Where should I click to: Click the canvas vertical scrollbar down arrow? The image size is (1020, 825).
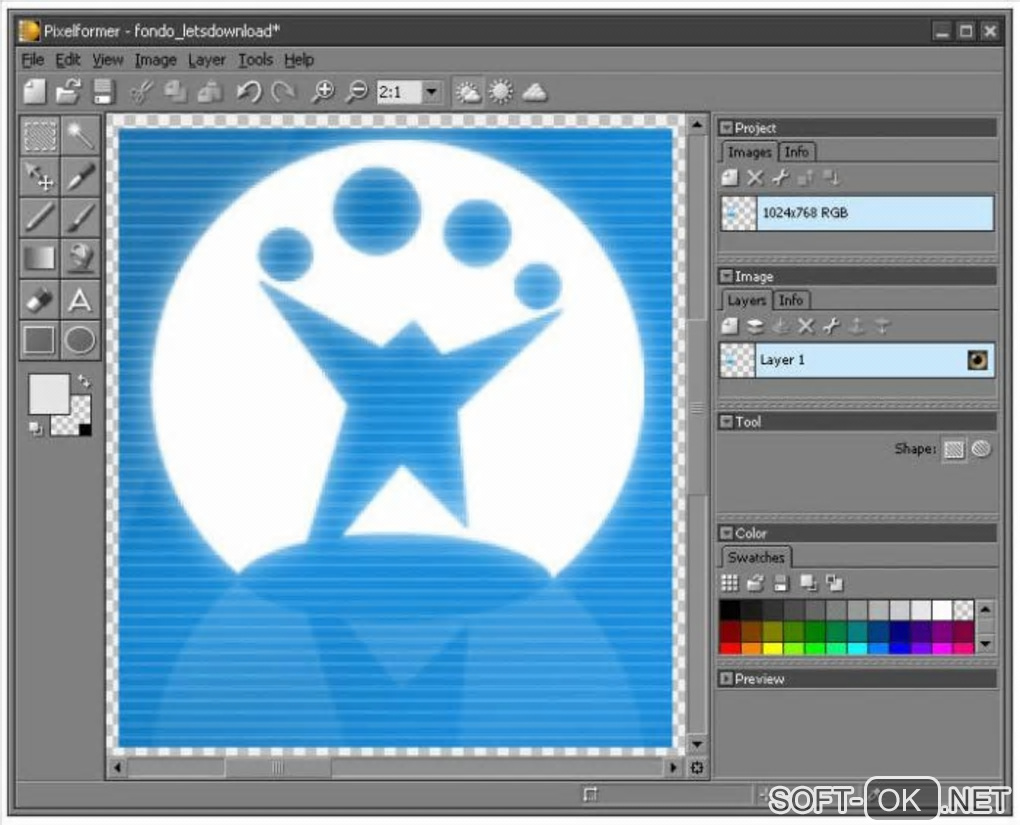point(697,744)
